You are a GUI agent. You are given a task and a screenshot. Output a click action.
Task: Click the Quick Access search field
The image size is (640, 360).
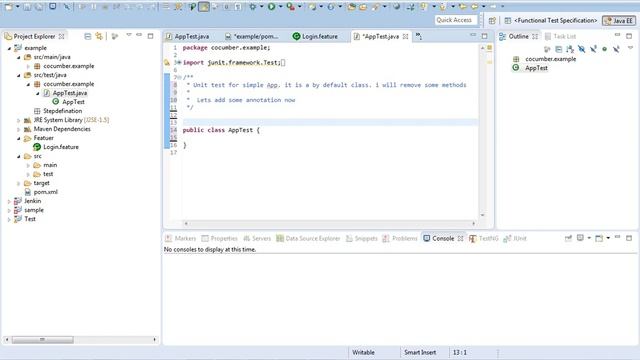click(456, 20)
